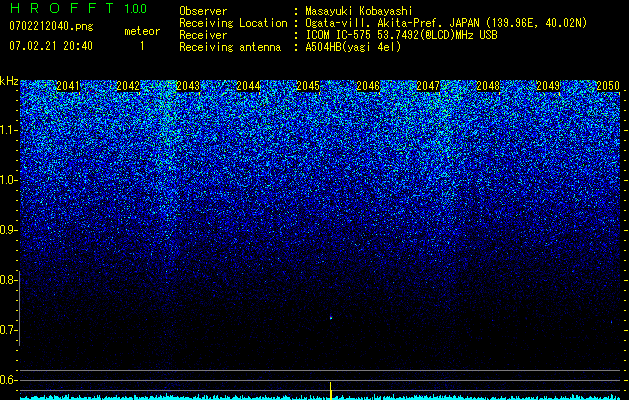The image size is (629, 400).
Task: Click the gray frequency range bar on left
Action: [x=19, y=308]
